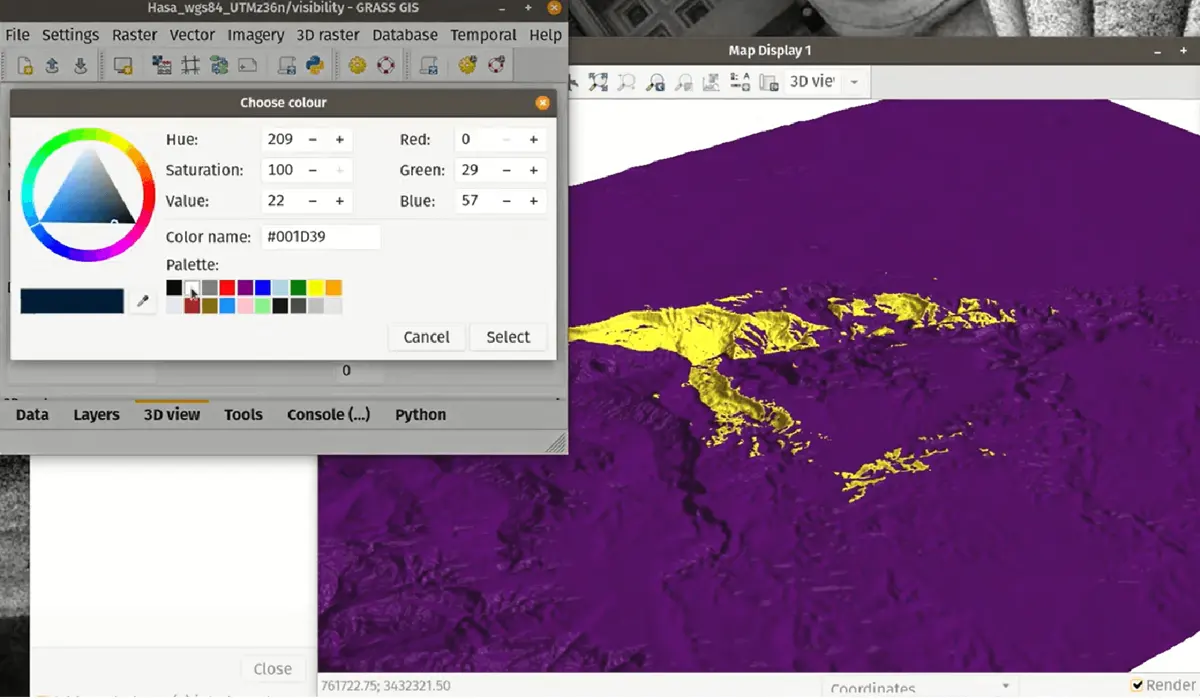This screenshot has width=1200, height=699.
Task: Open raster map calculator icon
Action: [x=161, y=66]
